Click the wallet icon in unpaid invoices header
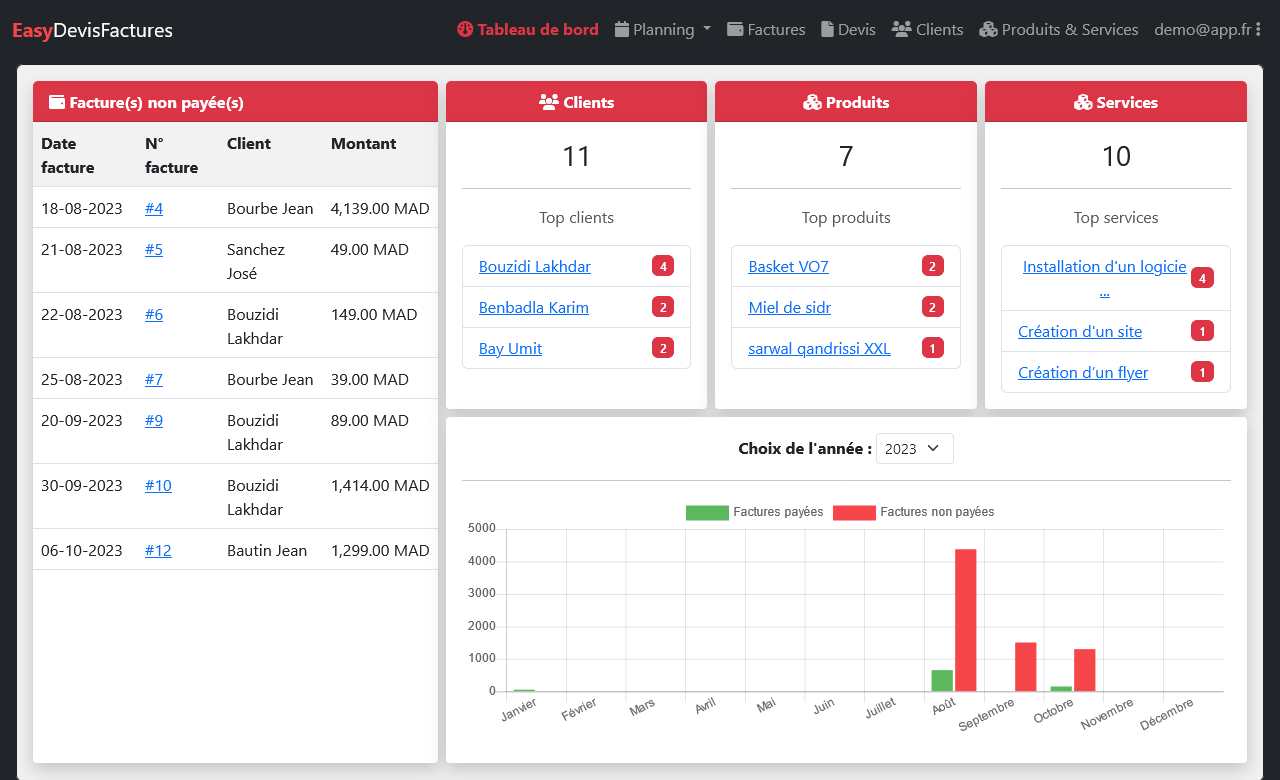The width and height of the screenshot is (1280, 780). coord(57,102)
